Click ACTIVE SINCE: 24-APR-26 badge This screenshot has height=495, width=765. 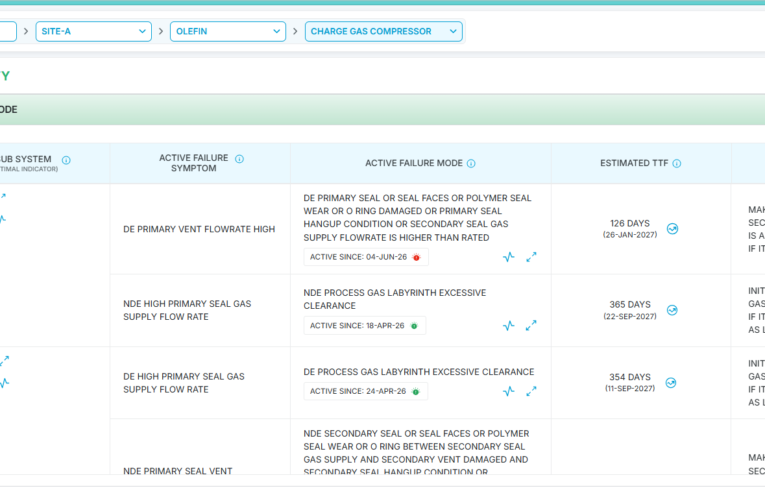pyautogui.click(x=365, y=391)
